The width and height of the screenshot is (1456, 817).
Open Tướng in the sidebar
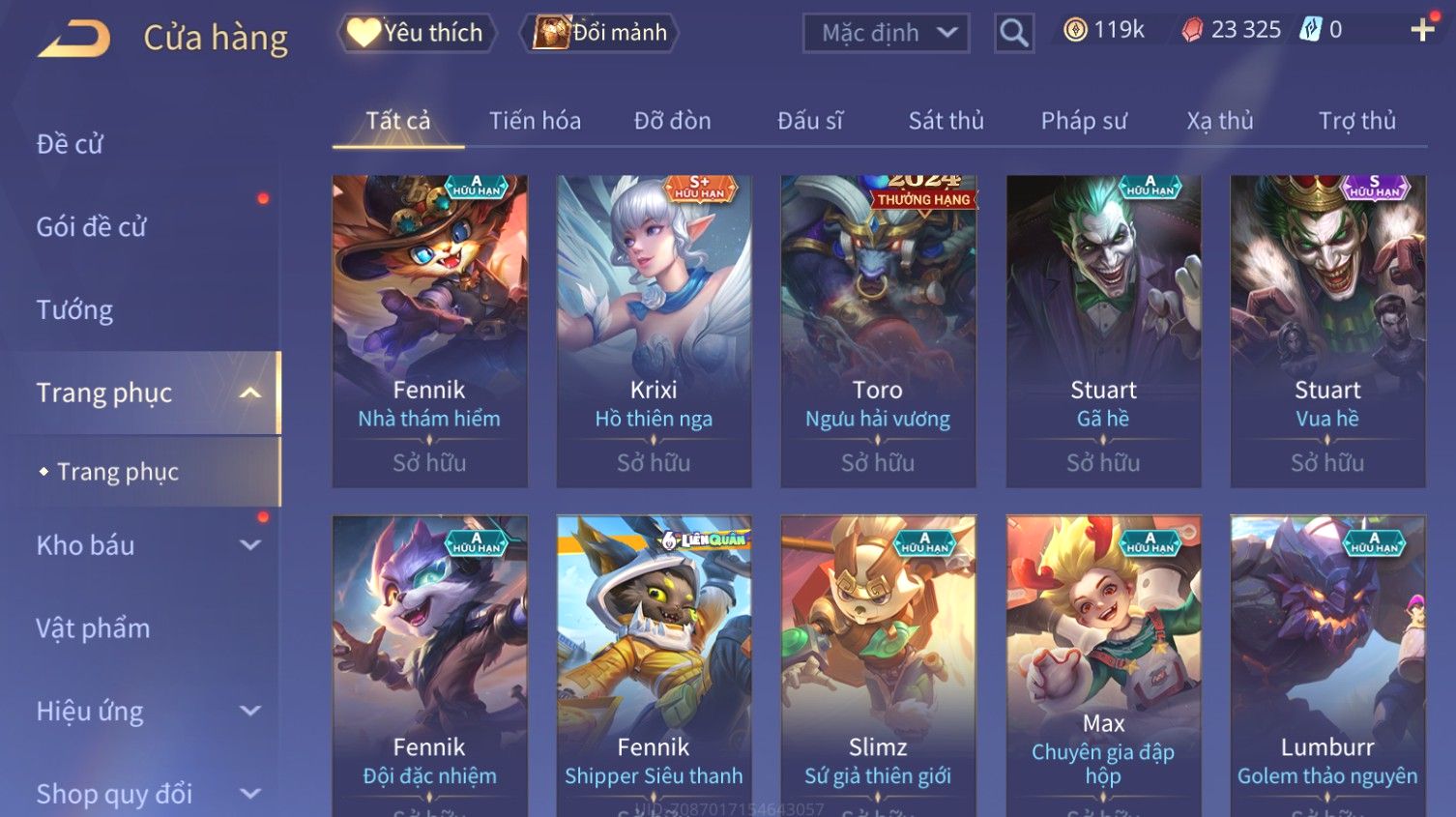pos(74,309)
